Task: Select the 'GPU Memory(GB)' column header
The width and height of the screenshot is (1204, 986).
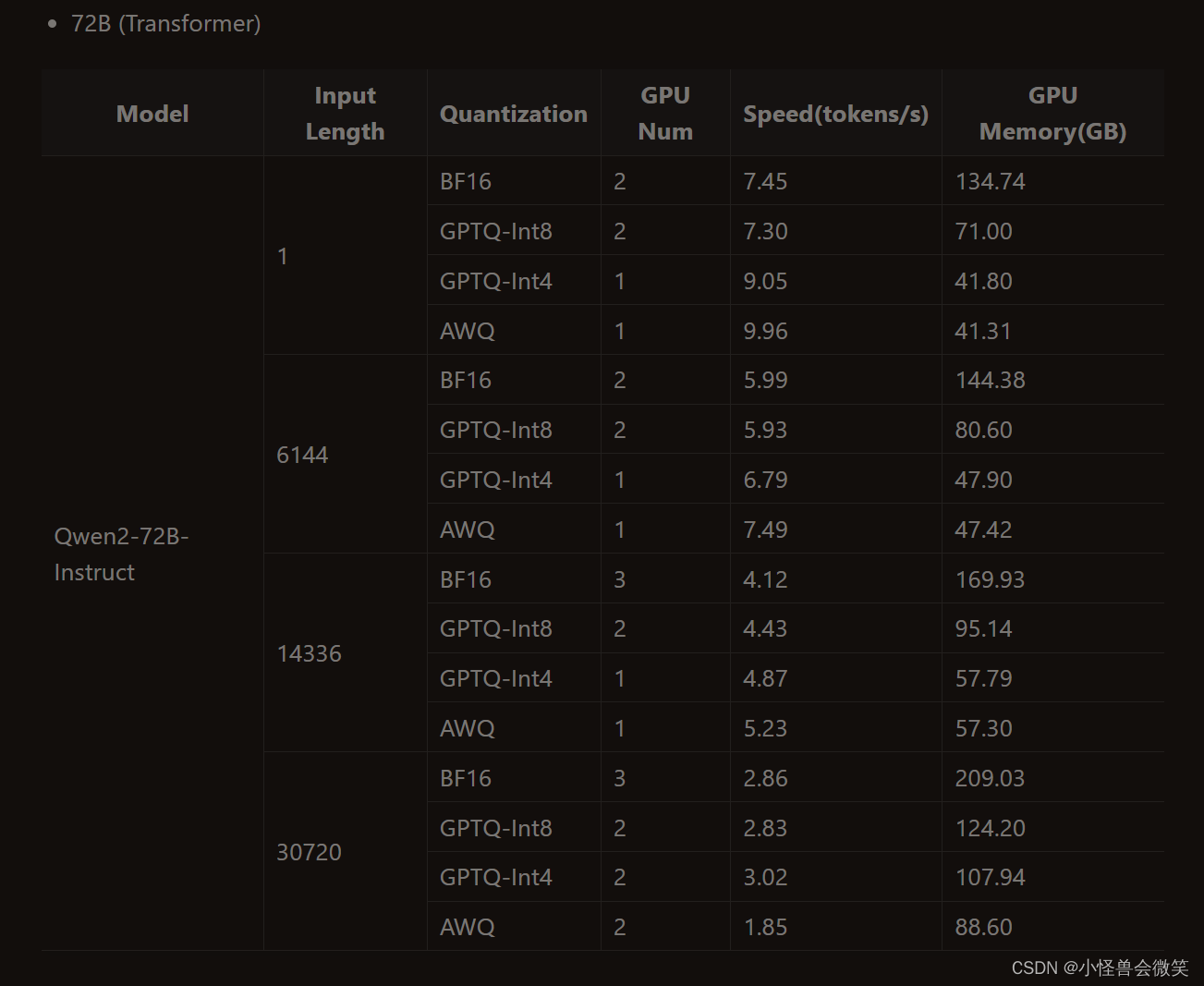Action: point(1052,114)
